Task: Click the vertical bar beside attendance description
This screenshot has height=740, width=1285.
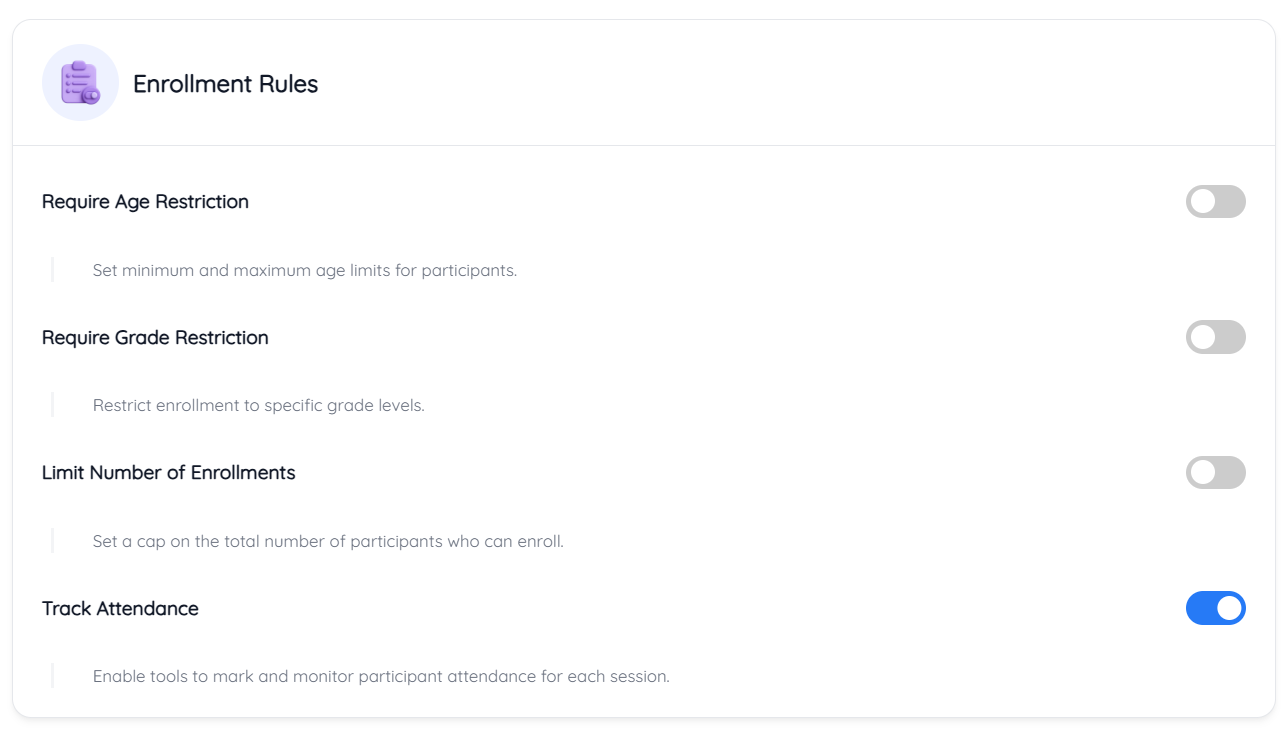Action: coord(52,677)
